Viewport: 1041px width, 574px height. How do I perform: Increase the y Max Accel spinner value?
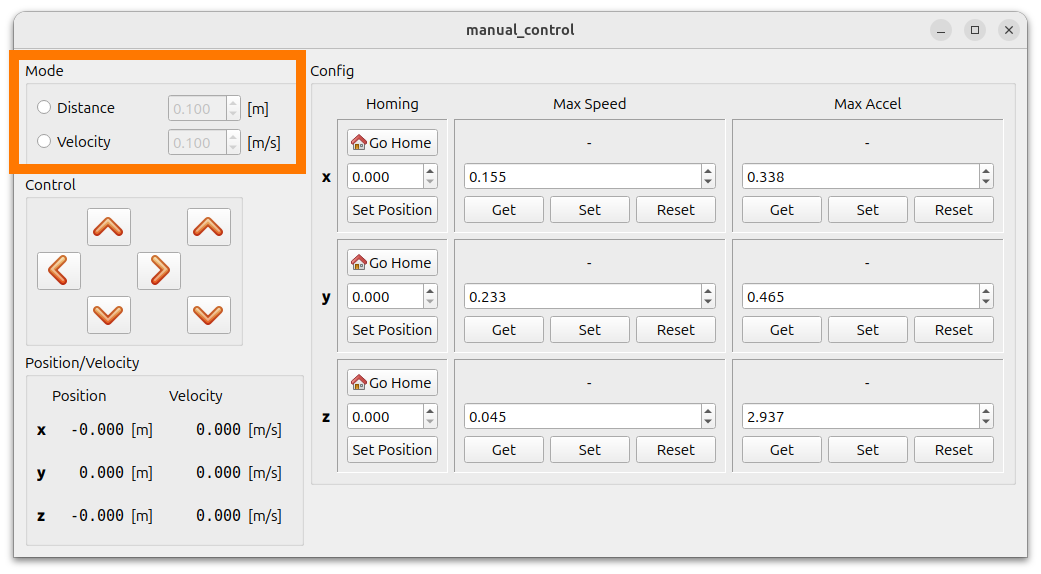click(x=986, y=291)
